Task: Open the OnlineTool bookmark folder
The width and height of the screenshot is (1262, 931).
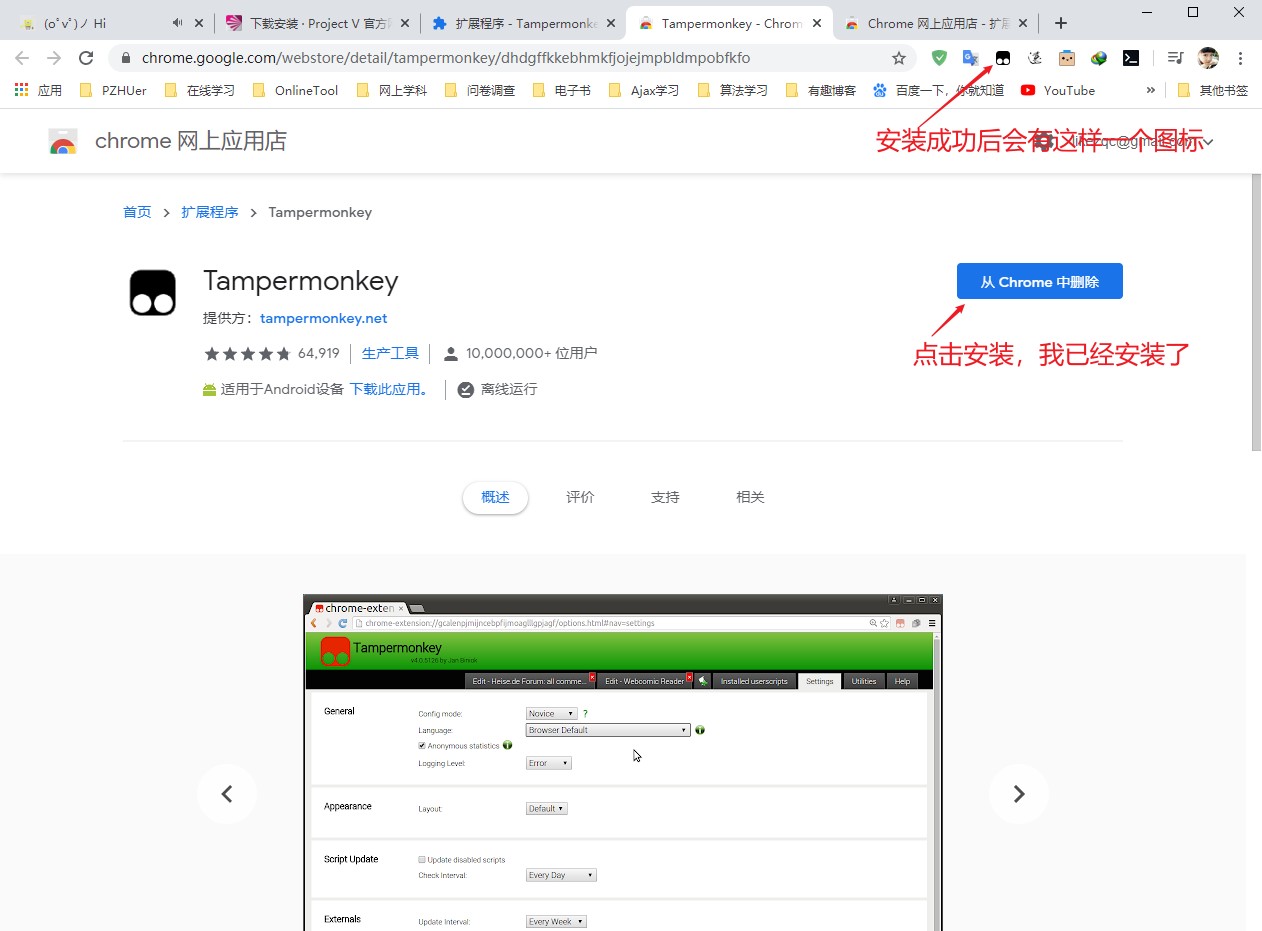Action: (295, 90)
